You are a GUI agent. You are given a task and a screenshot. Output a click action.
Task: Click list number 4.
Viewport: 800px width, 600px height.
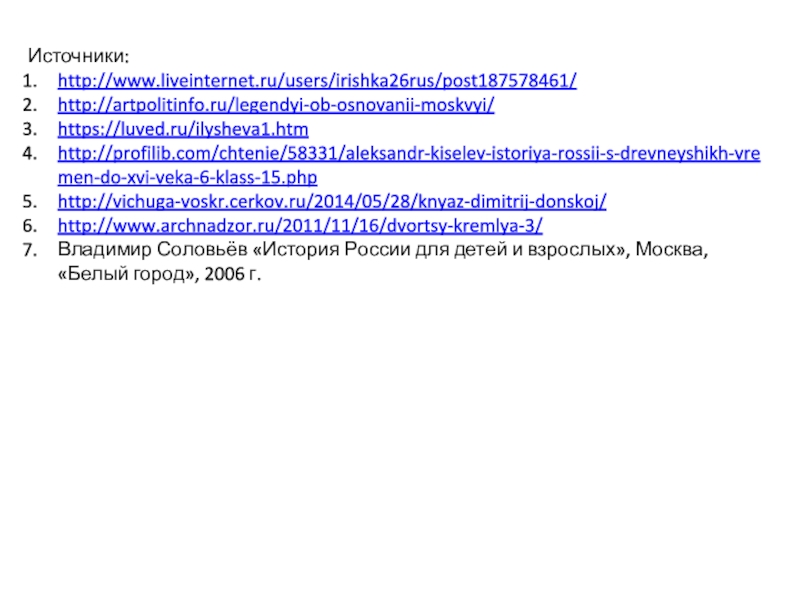[x=29, y=153]
